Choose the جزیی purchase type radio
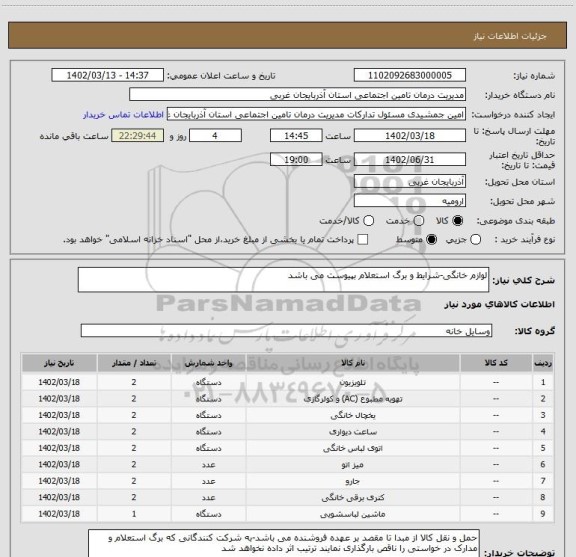576x557 pixels. click(x=476, y=240)
